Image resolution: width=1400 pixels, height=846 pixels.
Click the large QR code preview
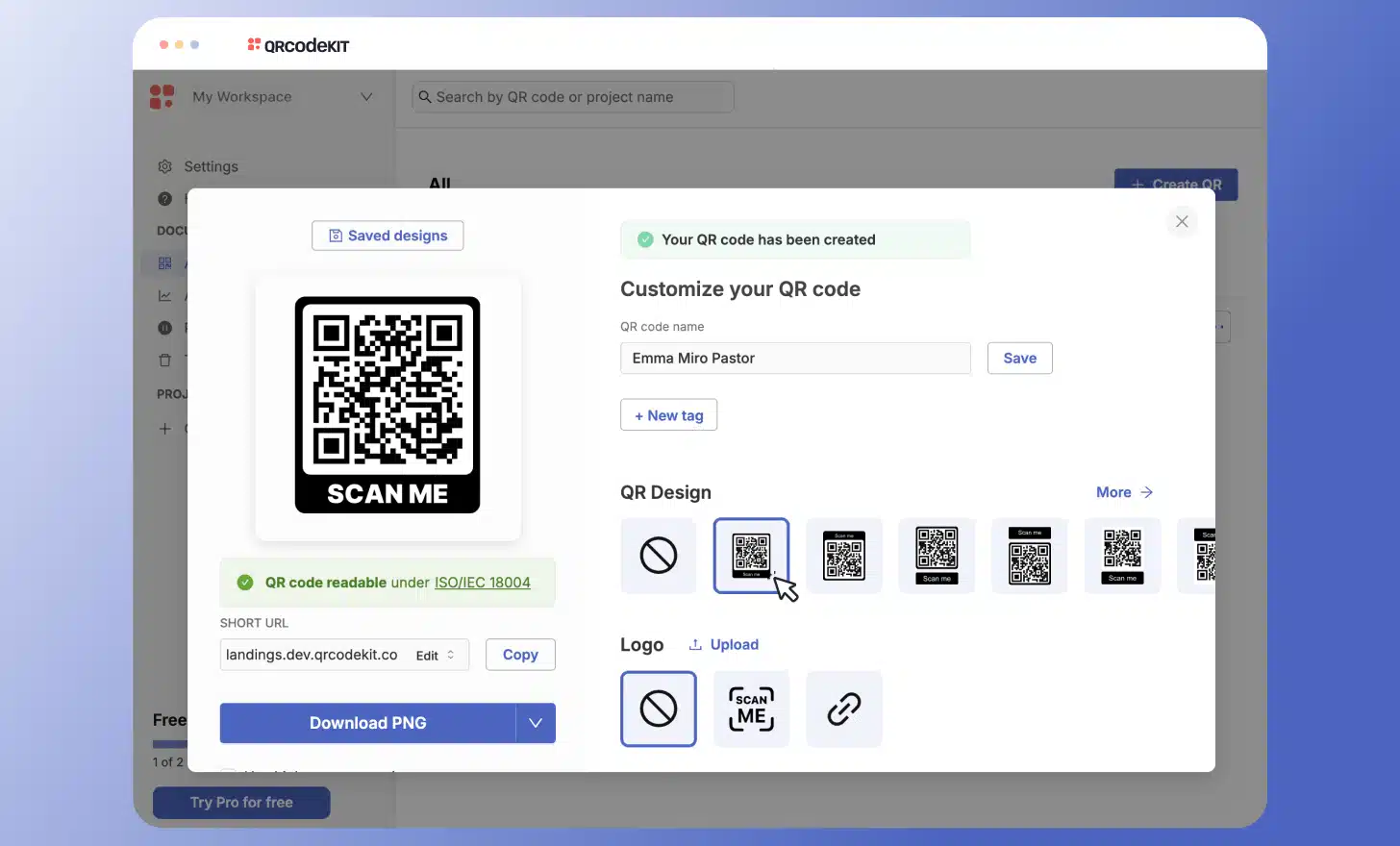[387, 405]
